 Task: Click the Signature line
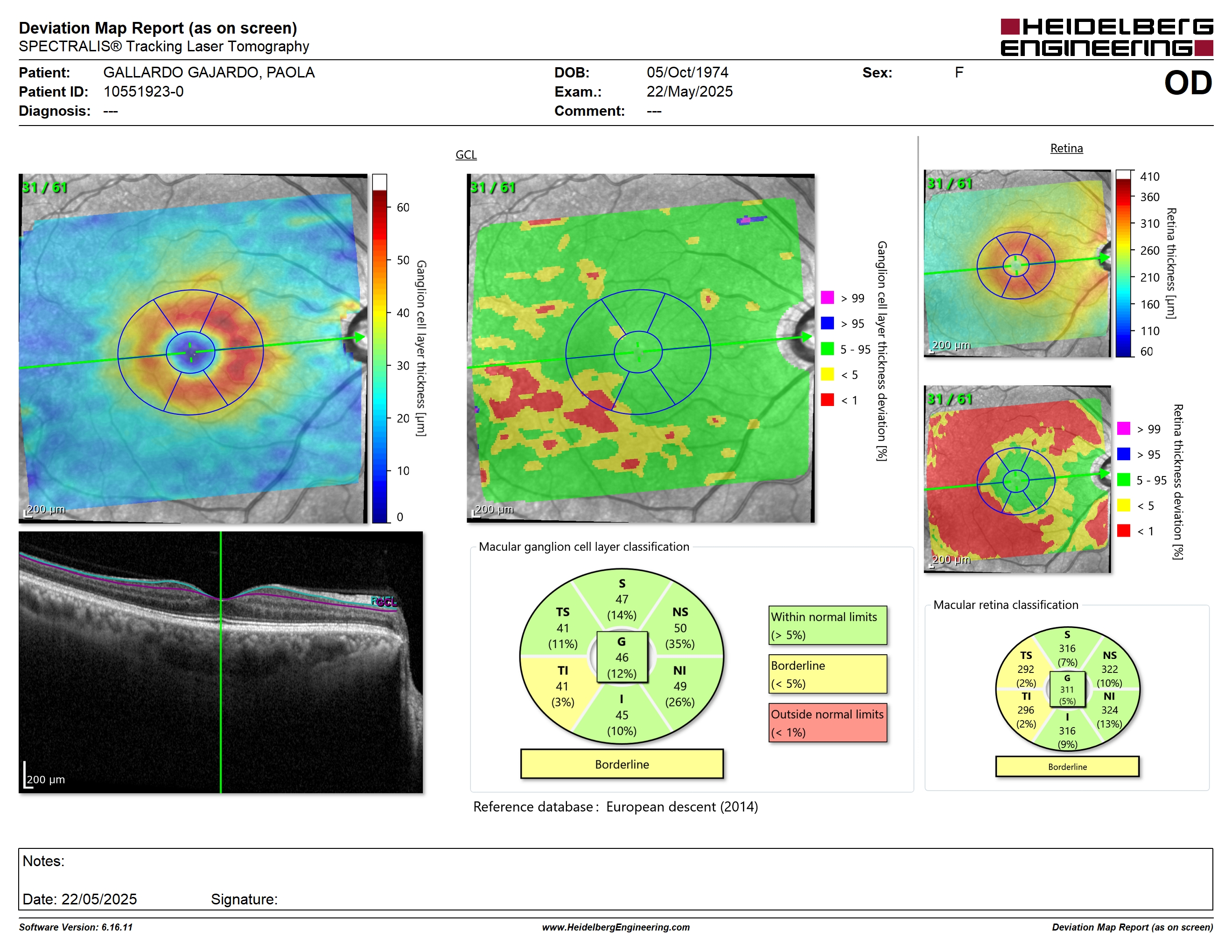click(244, 900)
